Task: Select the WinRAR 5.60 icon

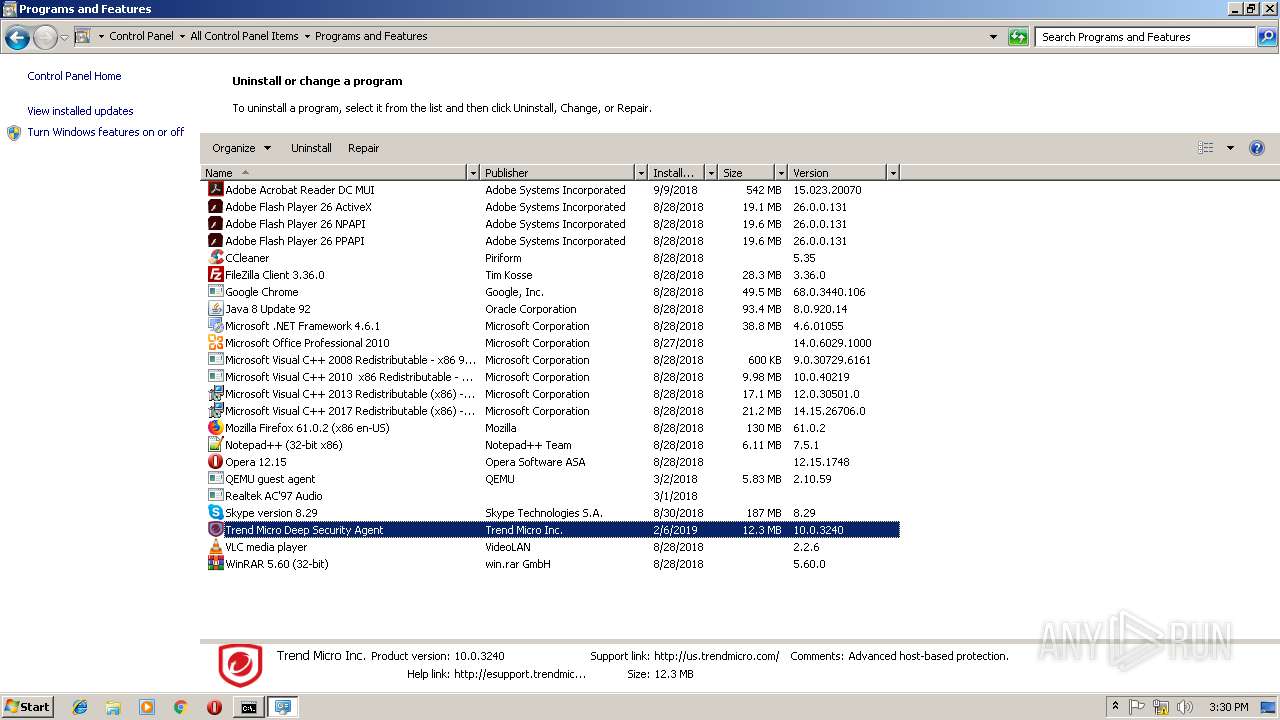Action: tap(215, 563)
